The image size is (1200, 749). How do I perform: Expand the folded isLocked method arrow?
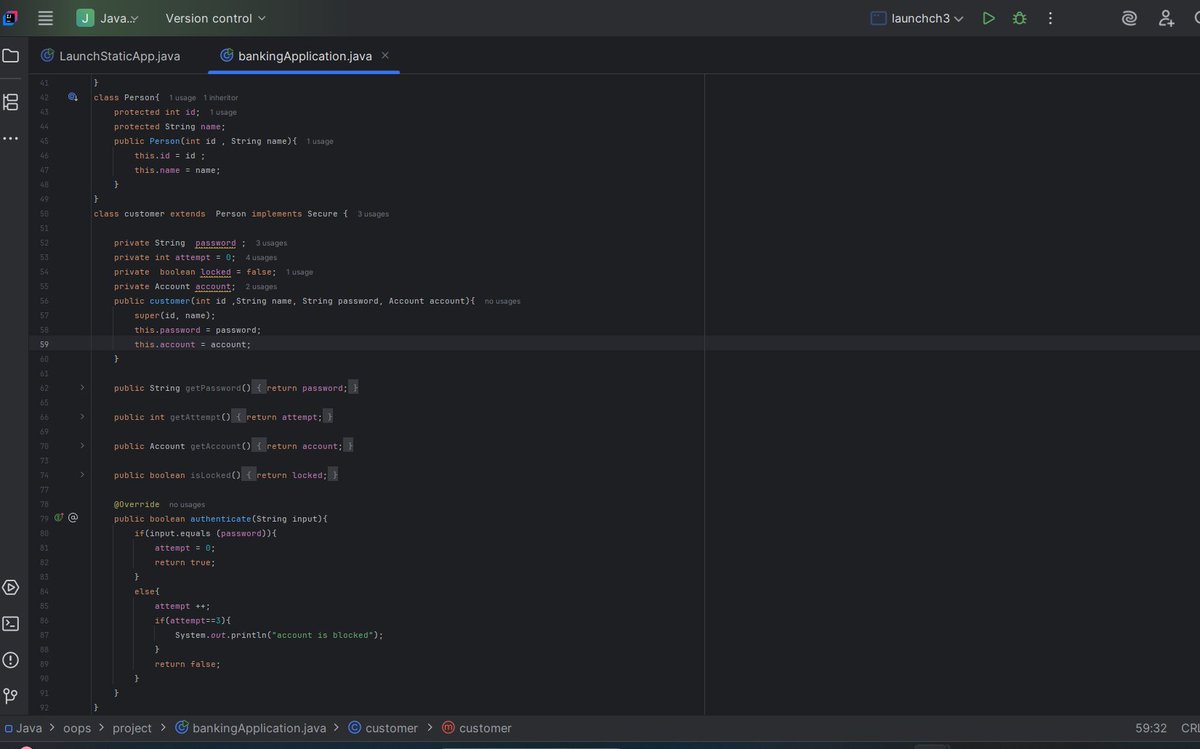click(x=82, y=474)
